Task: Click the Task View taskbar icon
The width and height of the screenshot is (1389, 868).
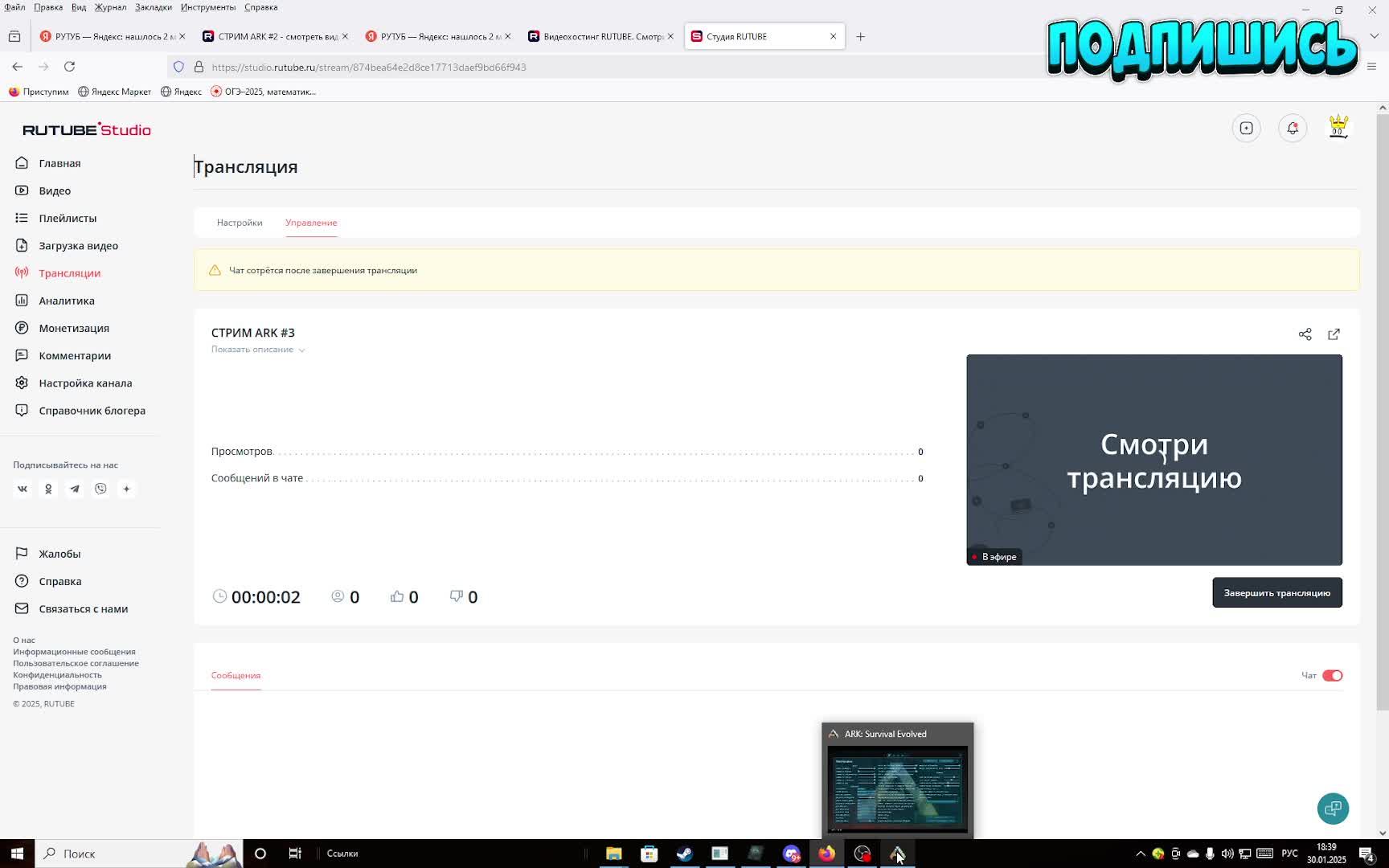Action: pyautogui.click(x=295, y=854)
